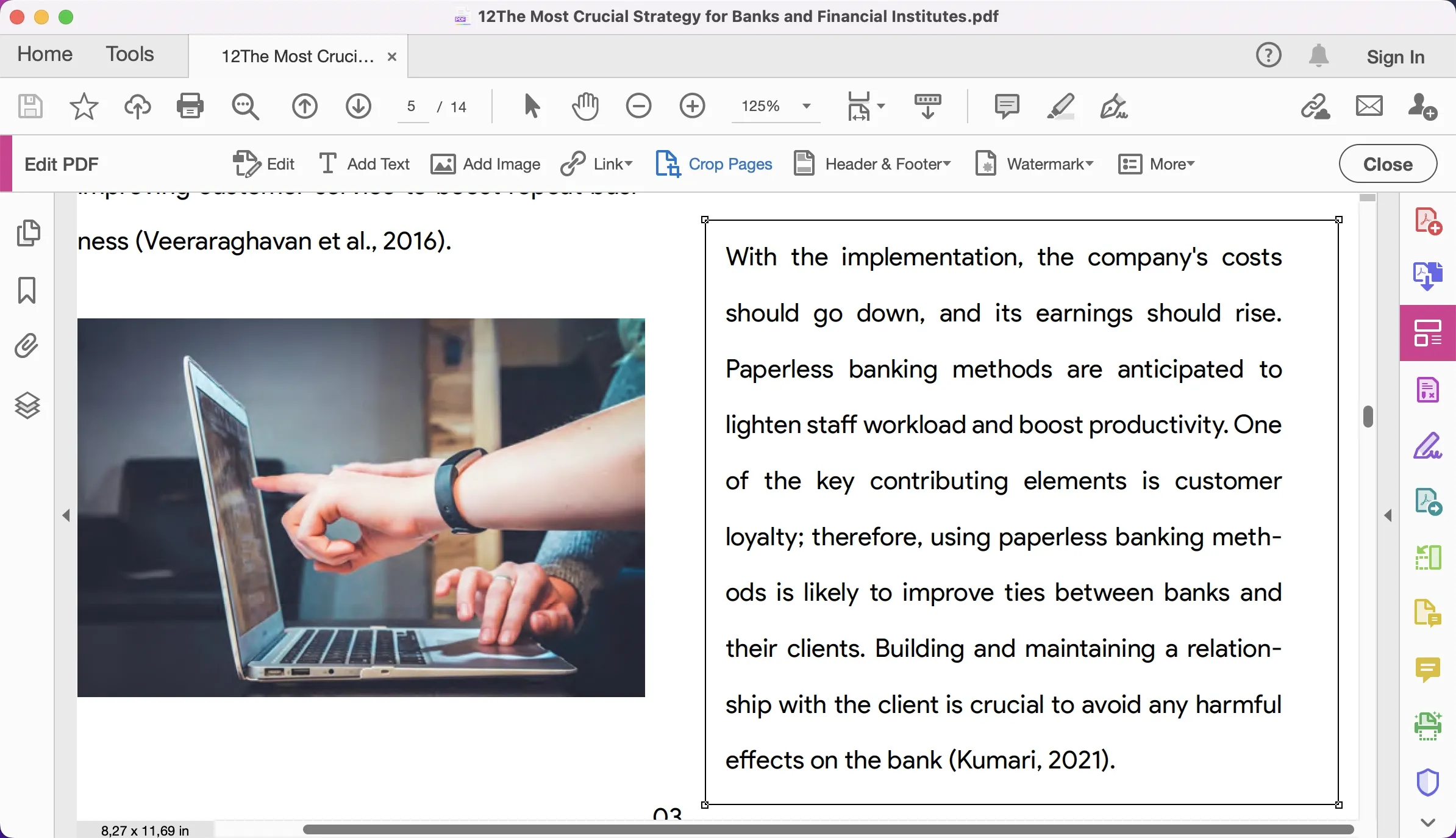Click the Print file icon
The width and height of the screenshot is (1456, 838).
pyautogui.click(x=190, y=106)
